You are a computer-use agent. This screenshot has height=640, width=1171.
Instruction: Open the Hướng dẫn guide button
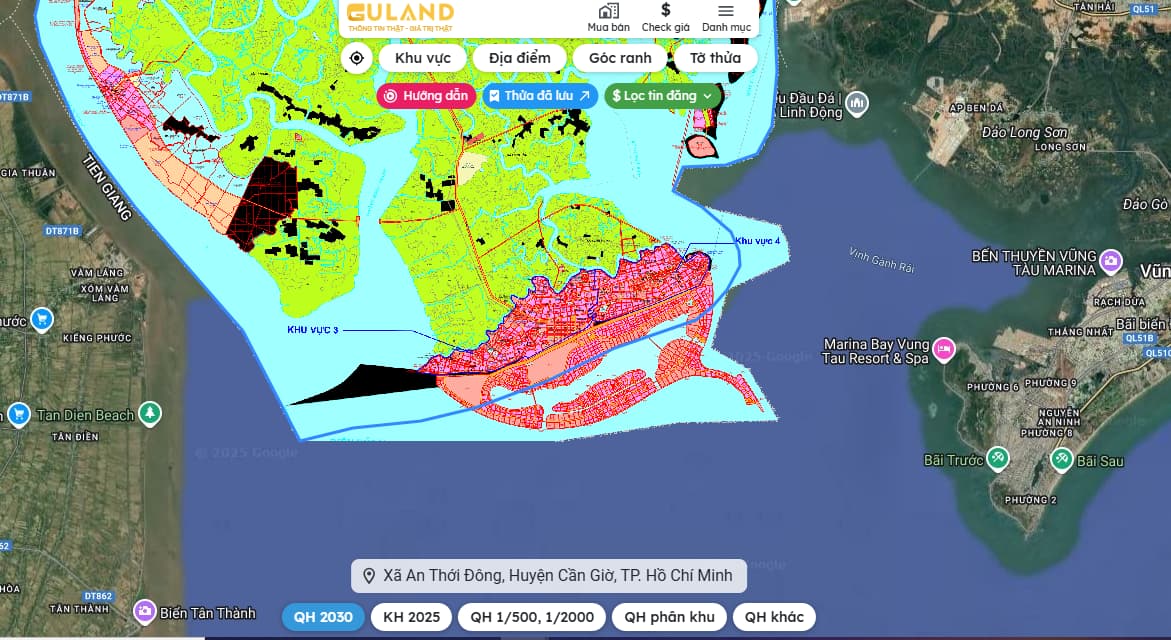click(426, 96)
